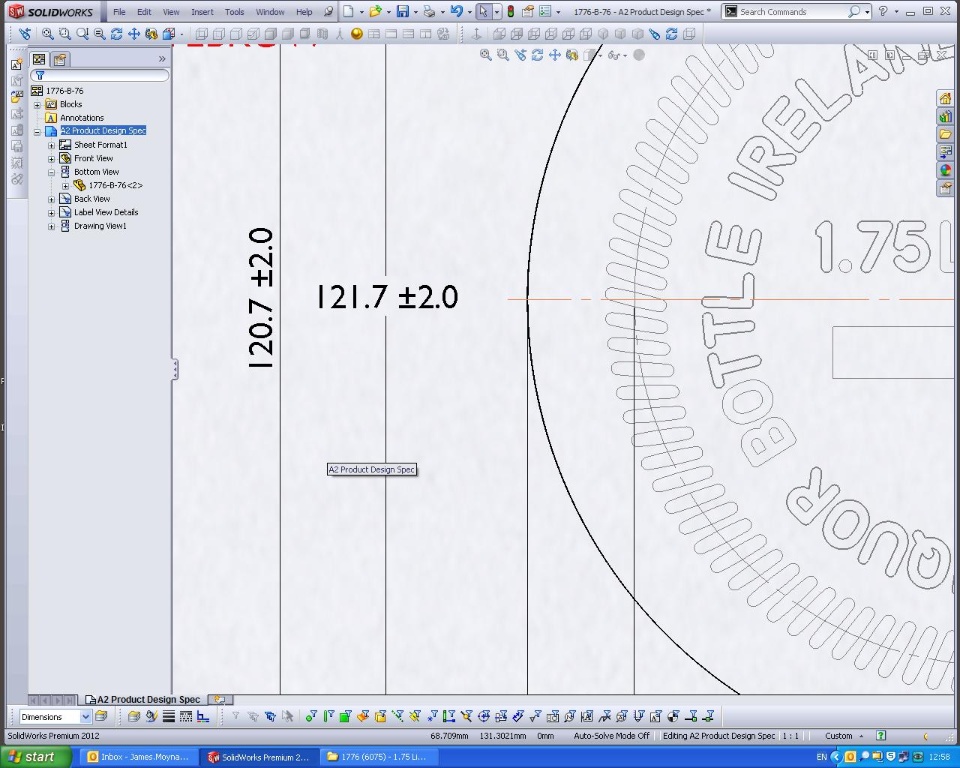
Task: Click the line thickness icon
Action: point(168,716)
